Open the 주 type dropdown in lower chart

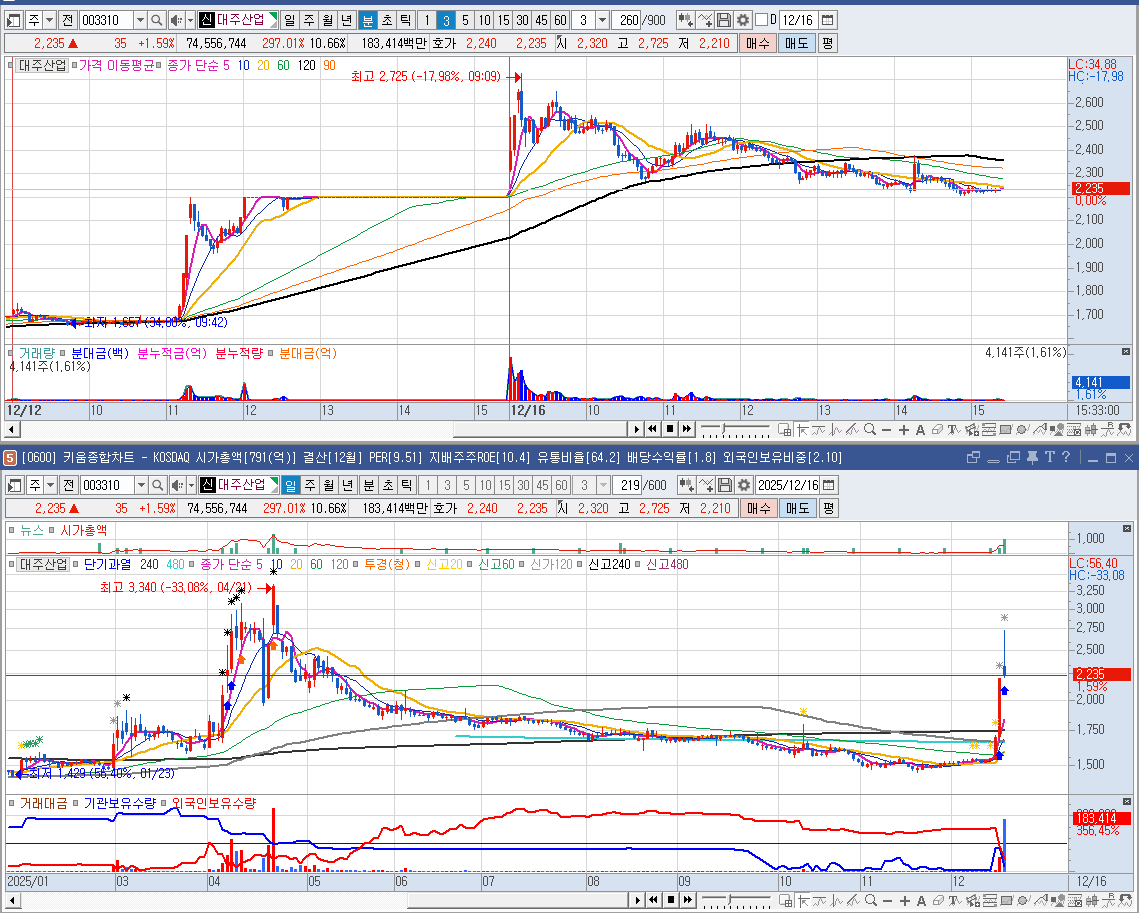50,484
